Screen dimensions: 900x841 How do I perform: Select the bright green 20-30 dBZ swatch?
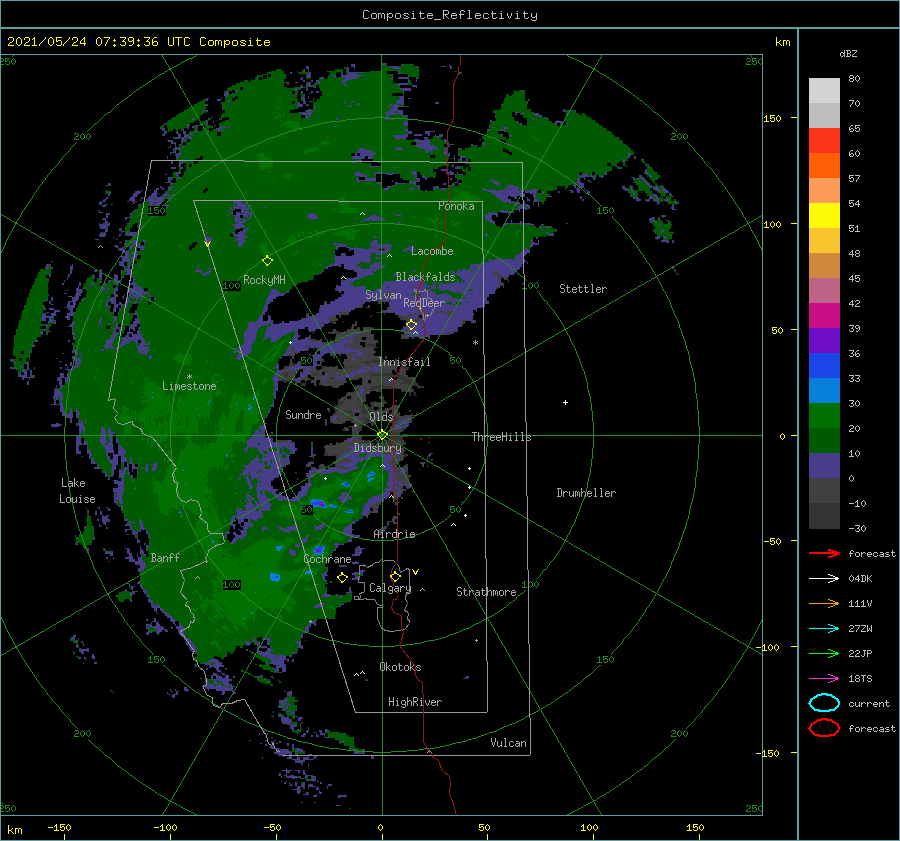pos(824,416)
